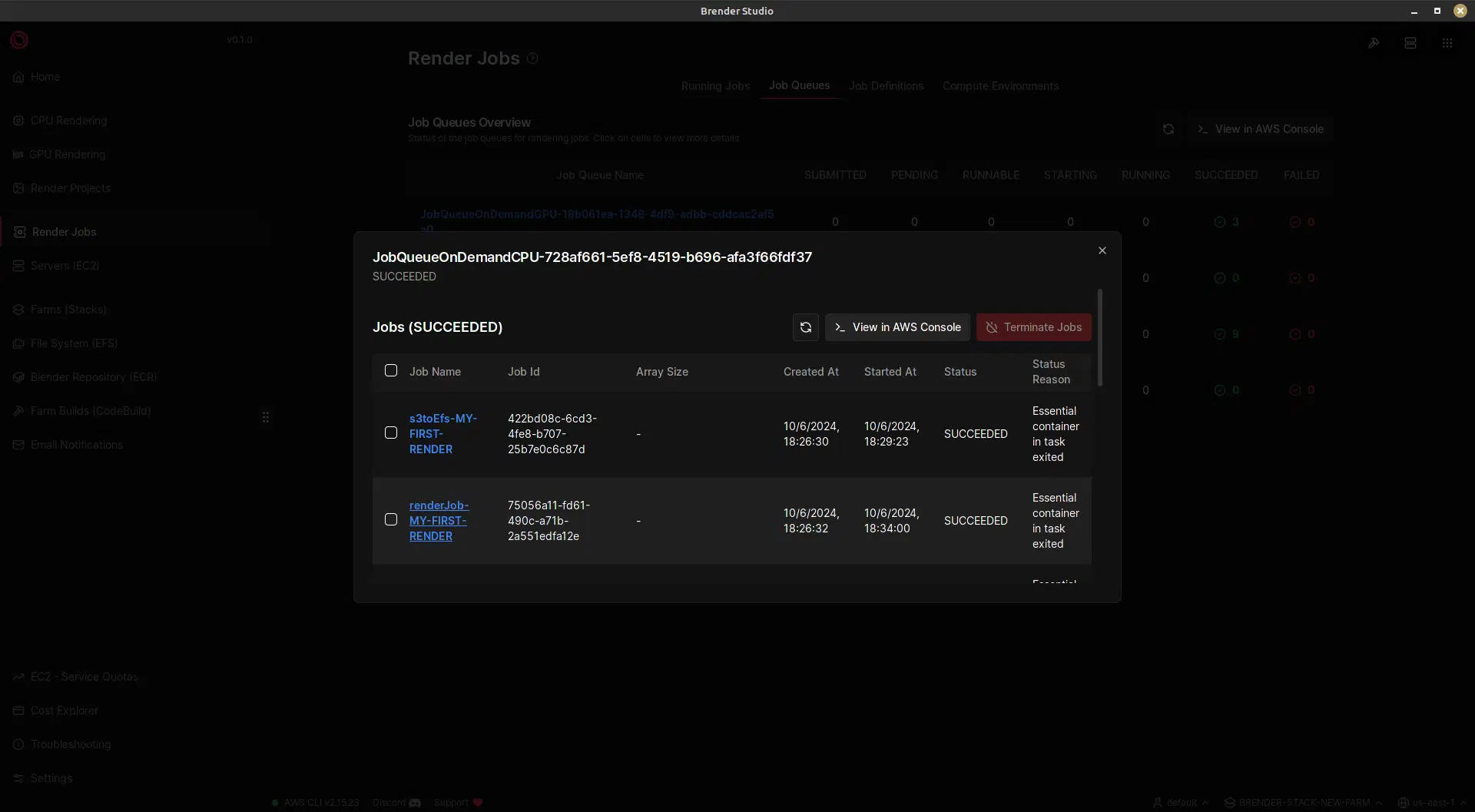Select the renderJob-MY-FIRST-RENDER row checkbox
The width and height of the screenshot is (1475, 812).
391,520
